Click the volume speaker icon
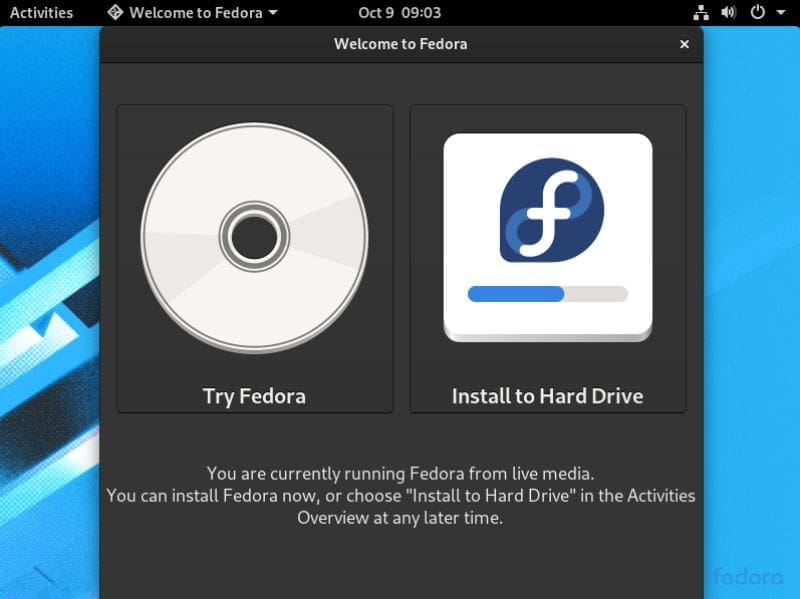The height and width of the screenshot is (599, 800). (729, 13)
